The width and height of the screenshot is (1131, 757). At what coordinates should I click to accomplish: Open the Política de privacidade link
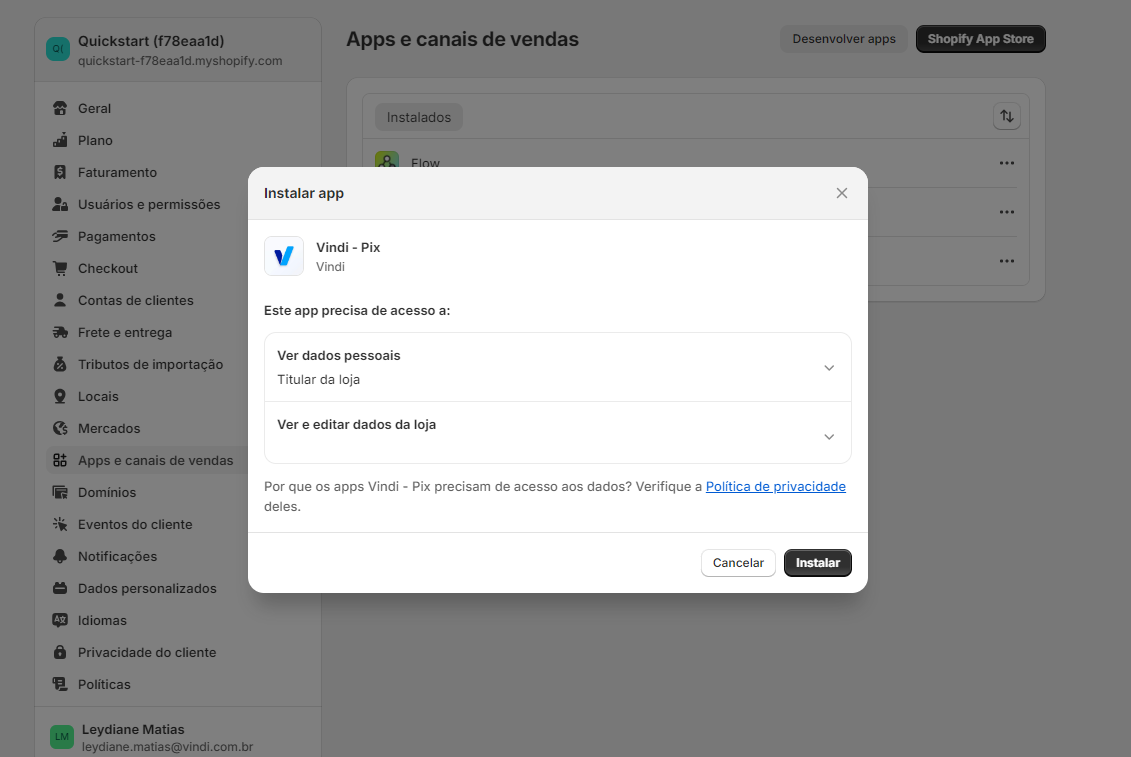775,486
